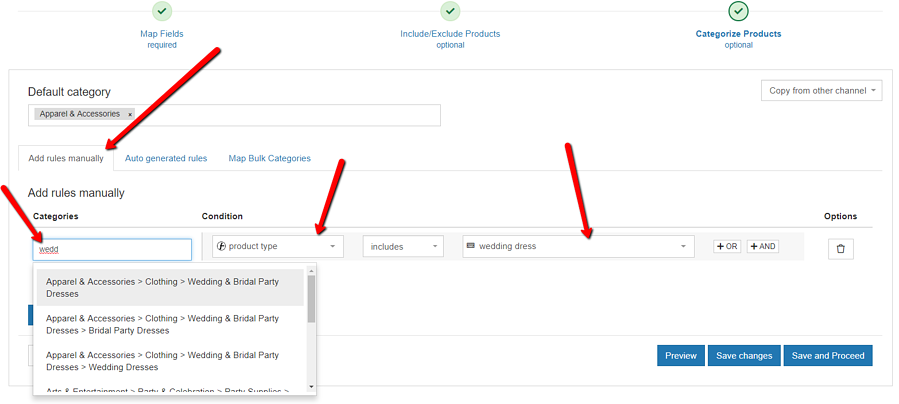Focus the Categories search input containing wedd

[112, 250]
